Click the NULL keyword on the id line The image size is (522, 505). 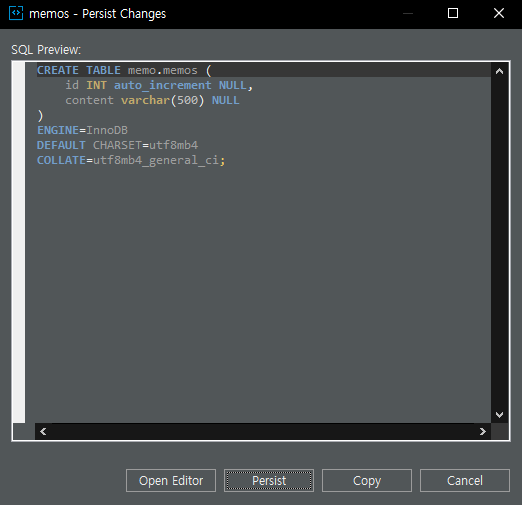pos(233,85)
